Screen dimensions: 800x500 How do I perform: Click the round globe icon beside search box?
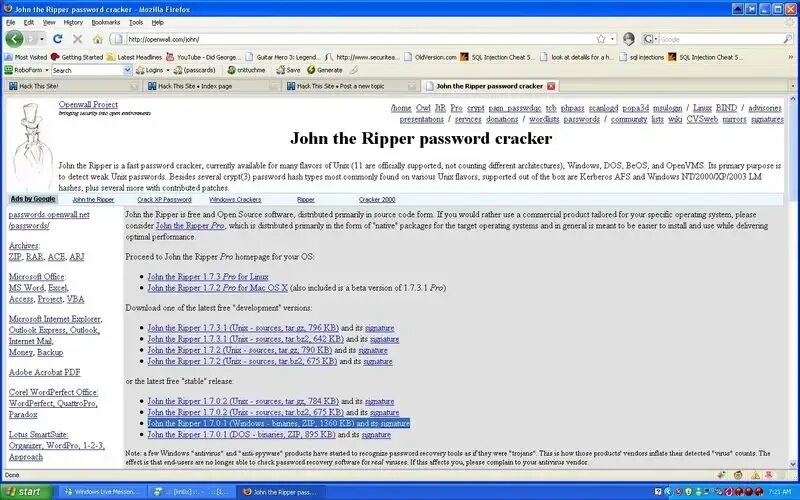click(x=629, y=39)
